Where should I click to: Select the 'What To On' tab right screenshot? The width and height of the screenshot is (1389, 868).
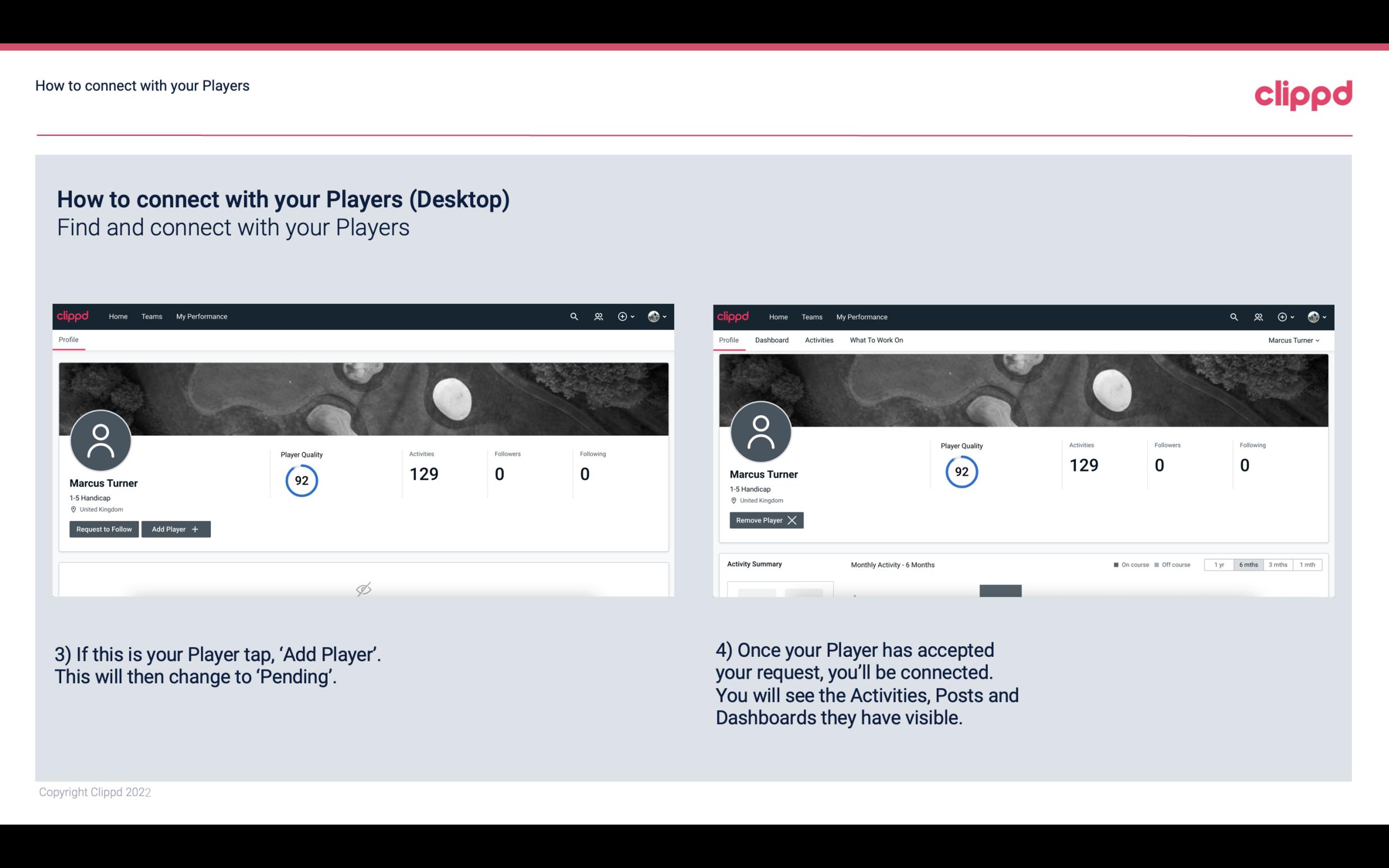coord(876,340)
